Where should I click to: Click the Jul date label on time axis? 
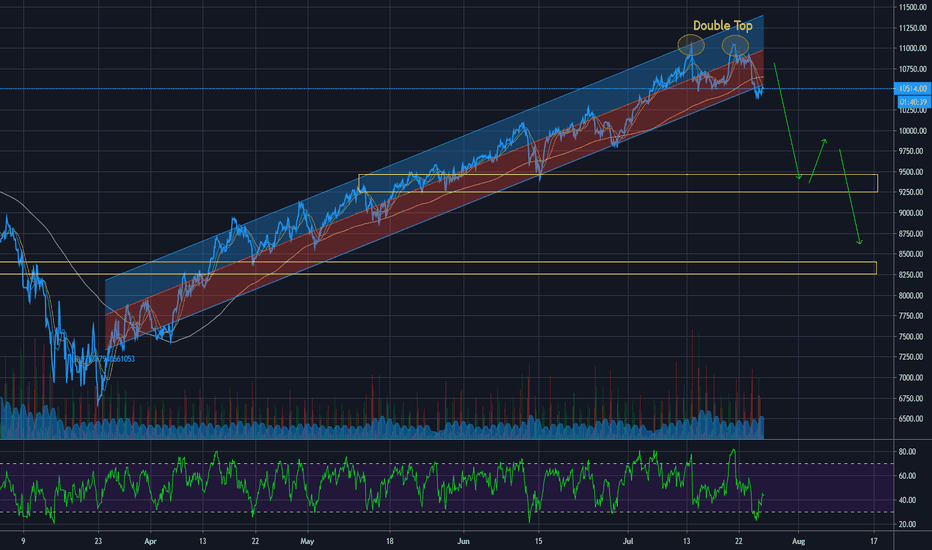click(x=628, y=541)
